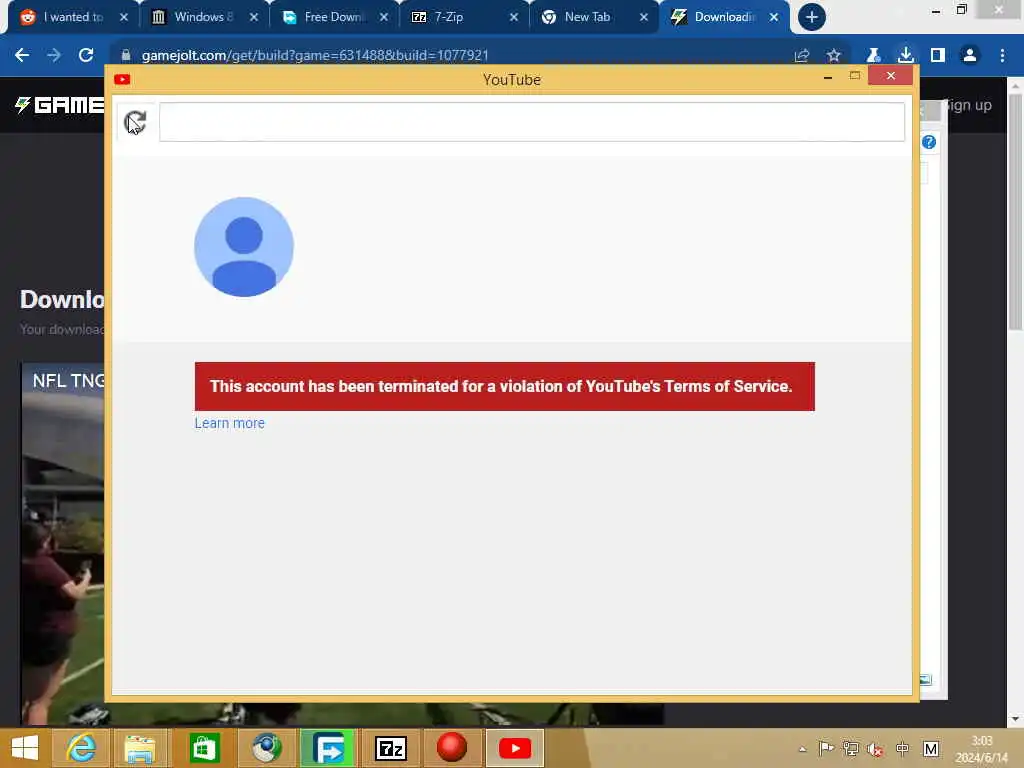Click the blue help question mark icon
The width and height of the screenshot is (1024, 768).
(929, 142)
